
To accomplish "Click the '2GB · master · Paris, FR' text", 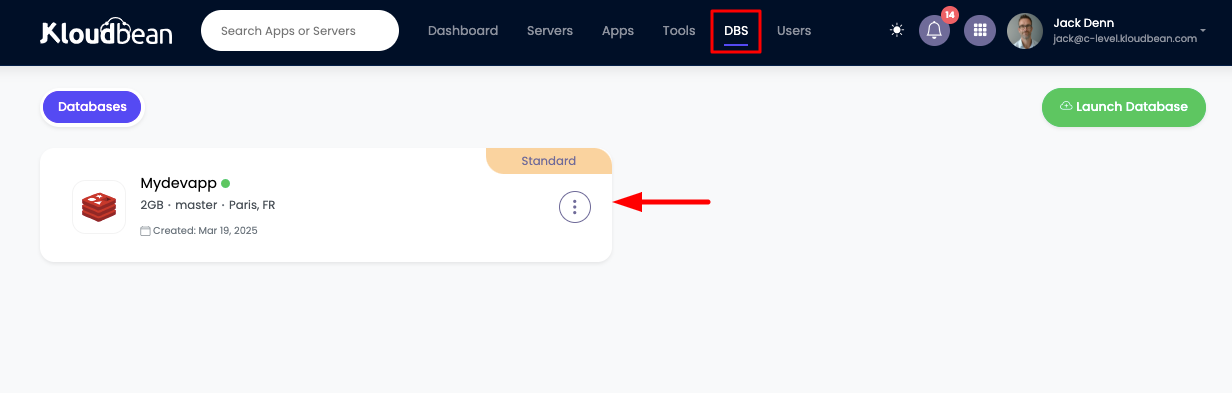I will tap(208, 205).
